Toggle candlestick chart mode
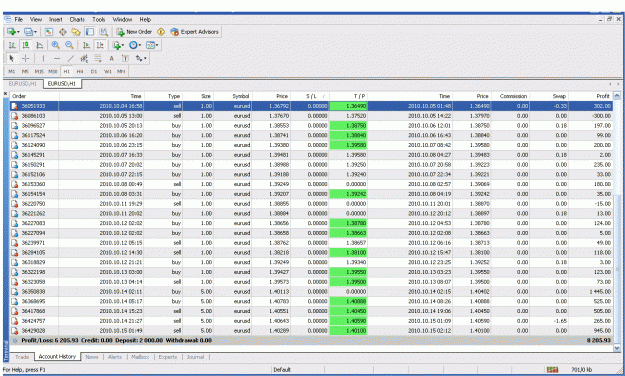Image resolution: width=625 pixels, height=376 pixels. (x=26, y=45)
